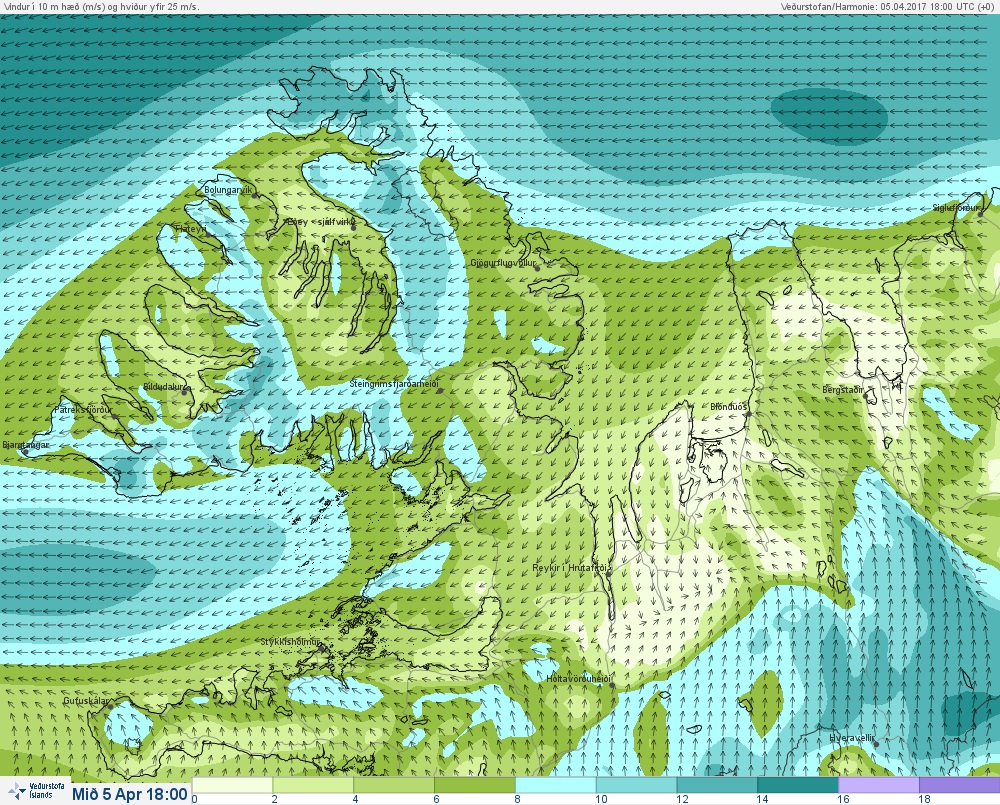This screenshot has width=1000, height=805.
Task: Click the Stykkishólmur station label
Action: tap(290, 641)
